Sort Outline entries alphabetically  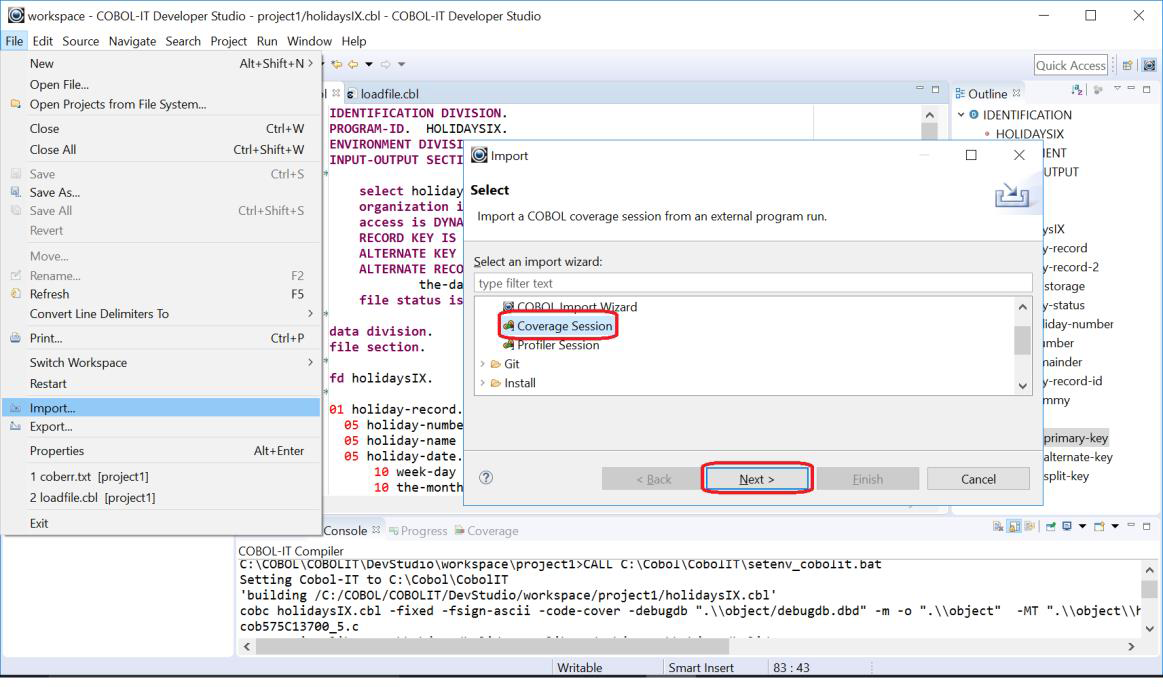point(1075,90)
